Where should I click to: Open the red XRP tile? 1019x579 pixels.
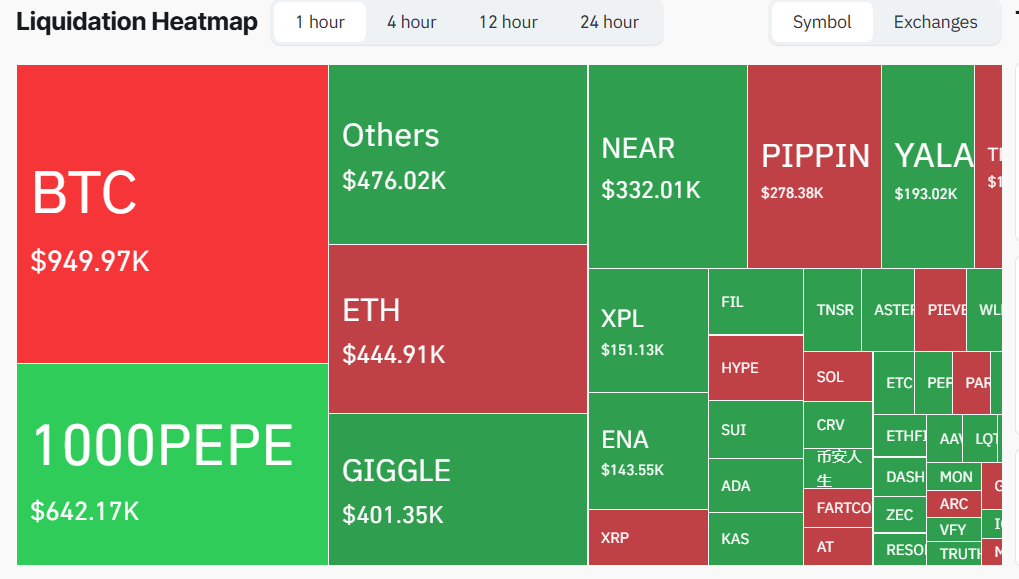647,537
